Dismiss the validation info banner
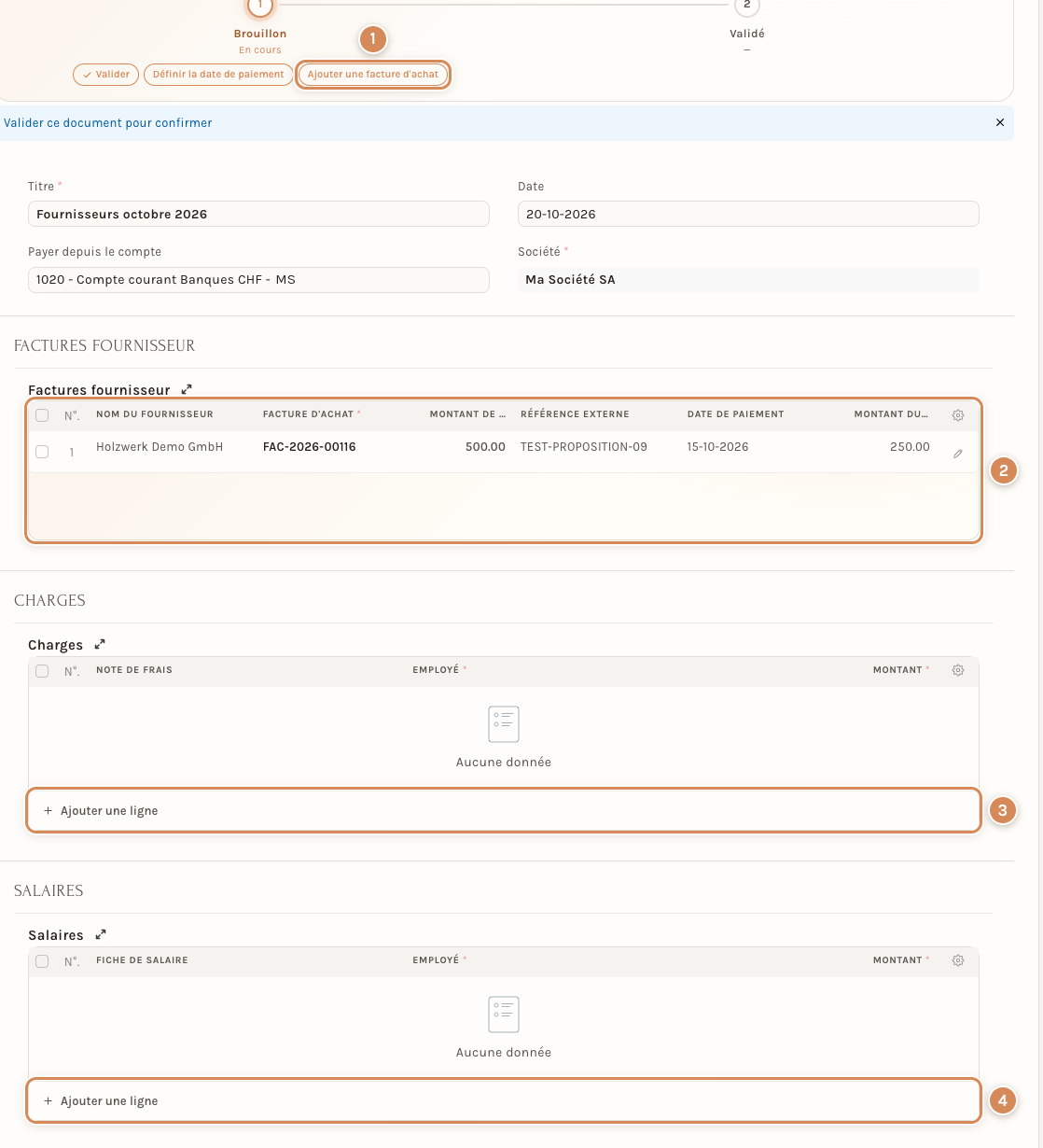1043x1148 pixels. [1000, 122]
